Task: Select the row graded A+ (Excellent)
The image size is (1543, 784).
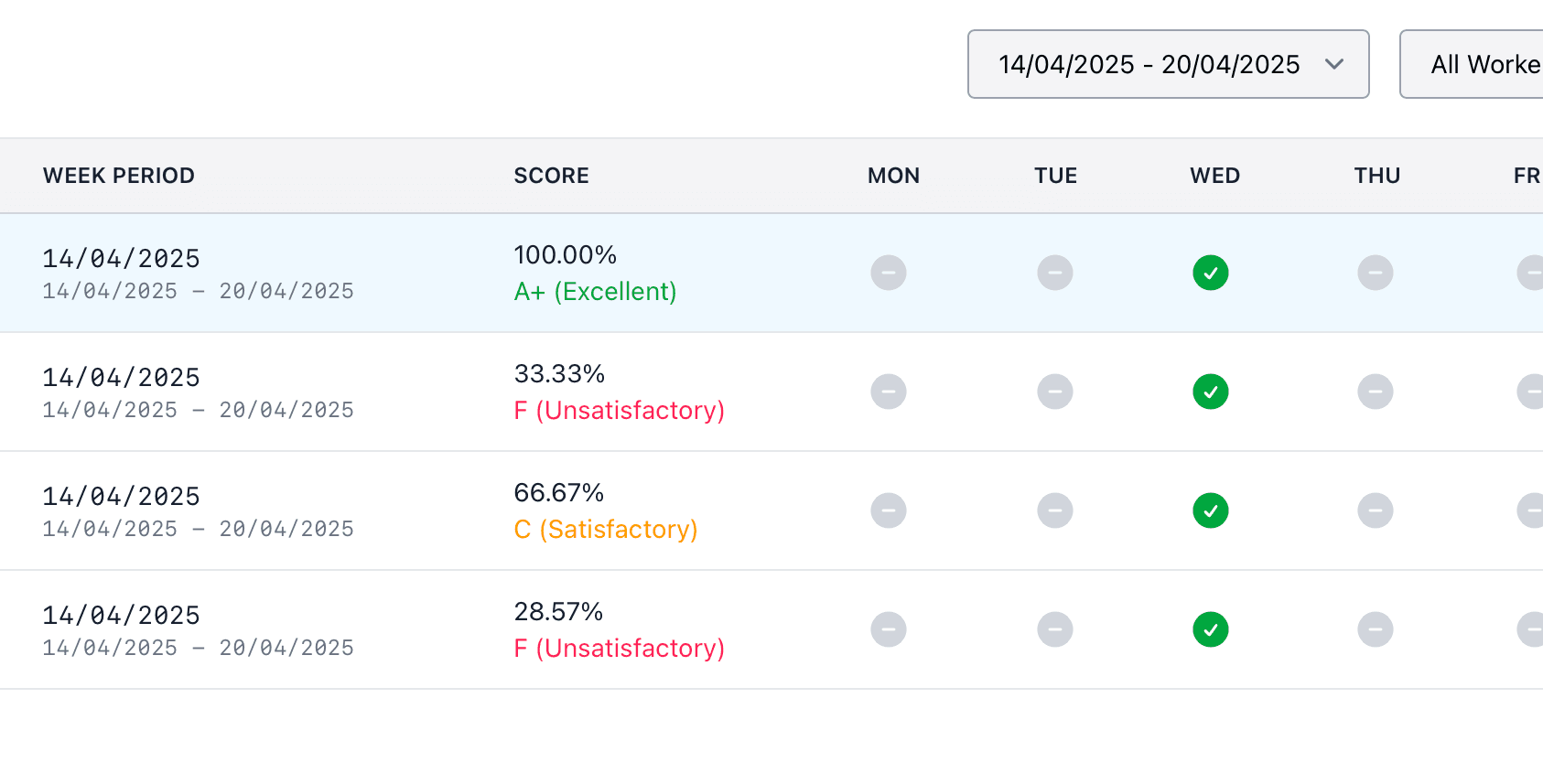Action: 771,273
